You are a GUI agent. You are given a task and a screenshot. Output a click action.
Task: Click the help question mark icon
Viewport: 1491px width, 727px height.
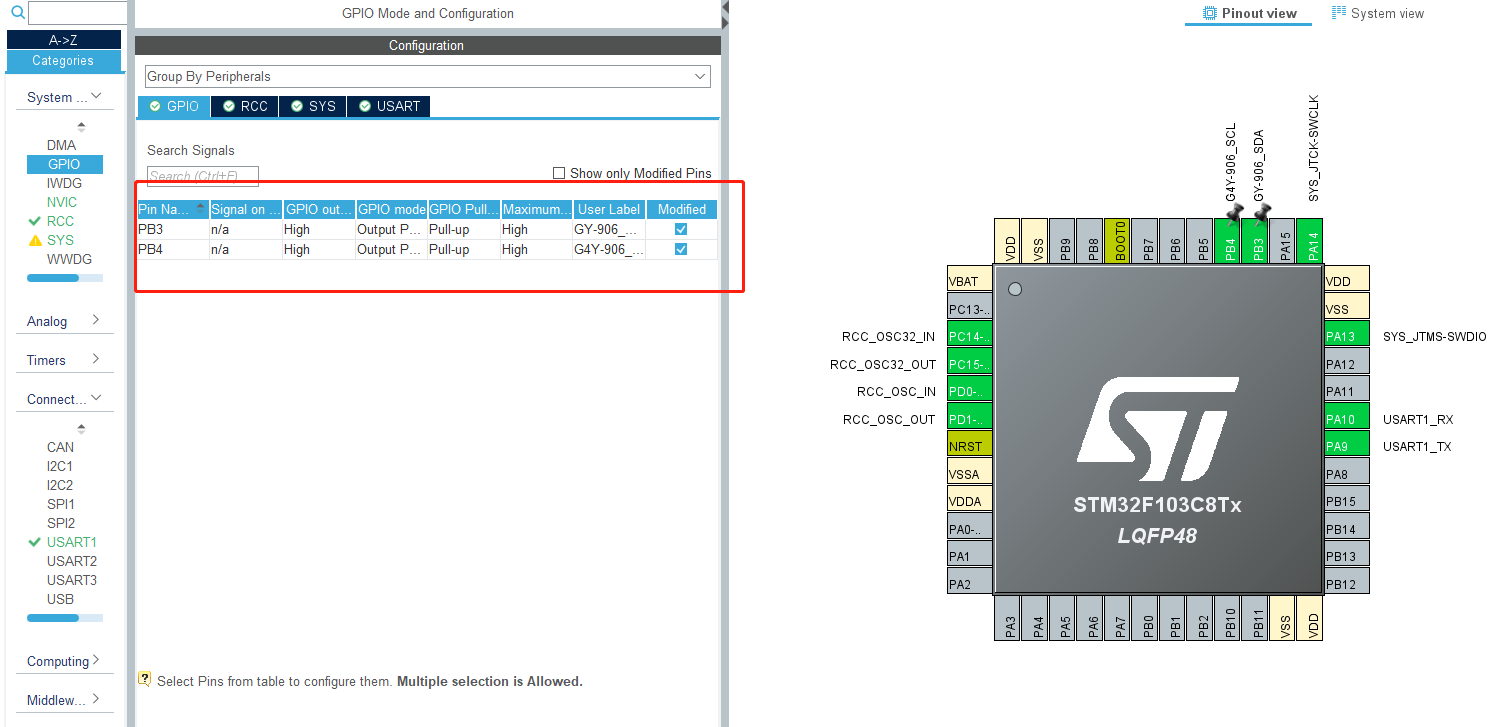point(145,679)
